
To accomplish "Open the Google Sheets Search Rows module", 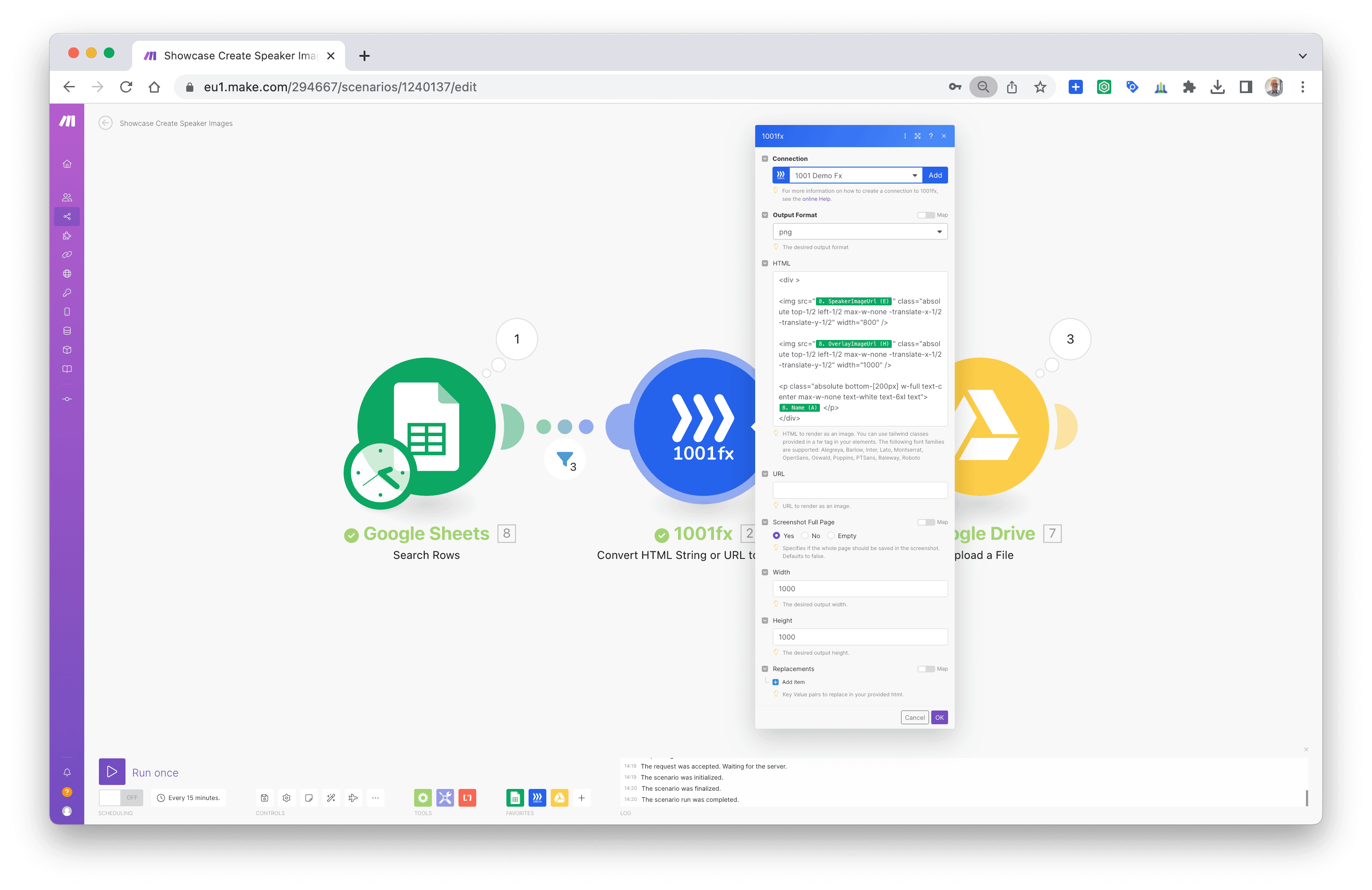I will pos(426,427).
